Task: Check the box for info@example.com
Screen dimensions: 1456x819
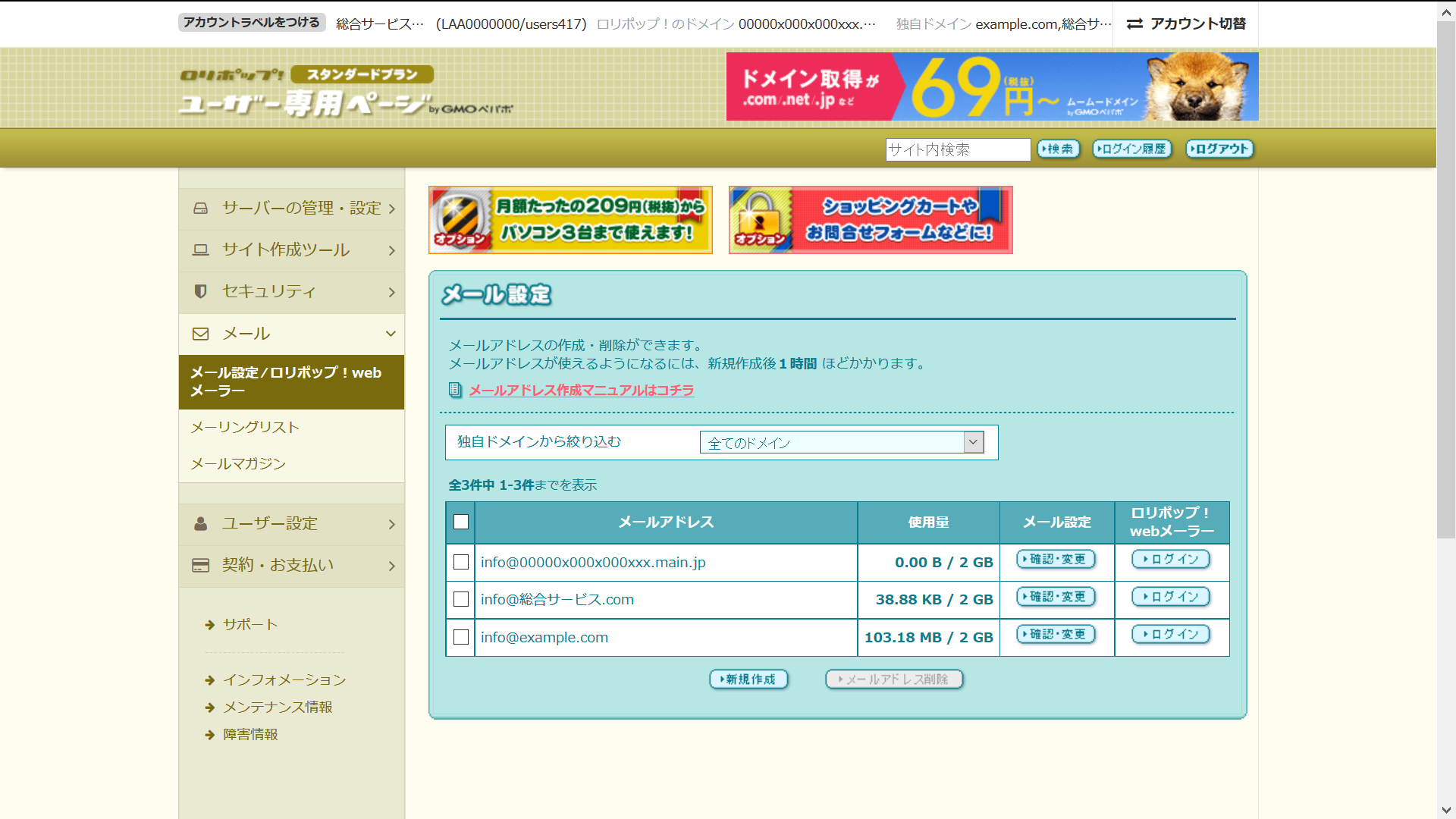Action: pos(461,637)
